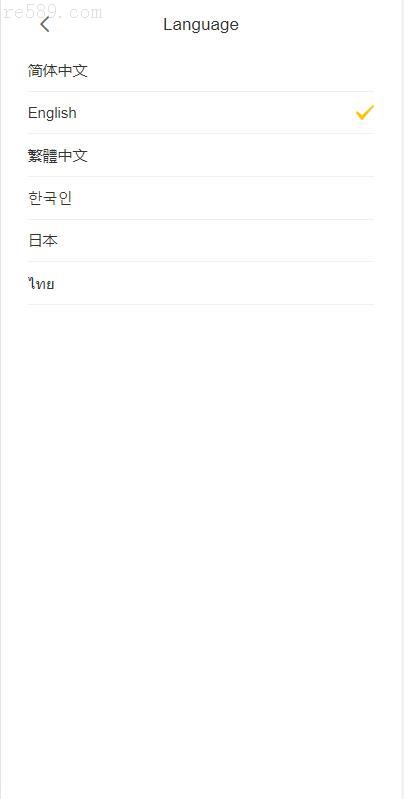Switch app language to Traditional Chinese
Viewport: 404px width, 799px height.
pos(201,155)
